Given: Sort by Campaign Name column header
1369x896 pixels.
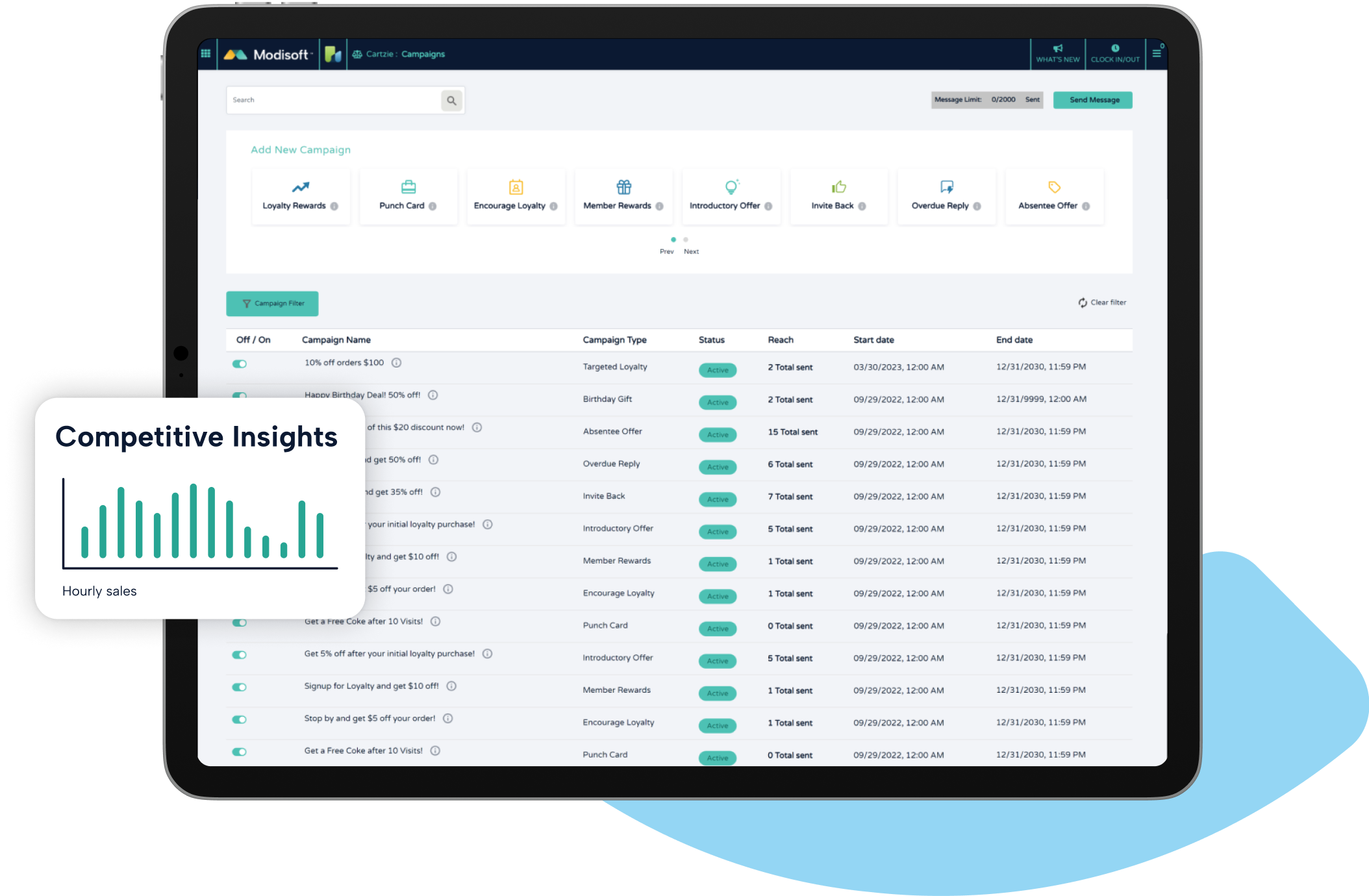Looking at the screenshot, I should tap(336, 340).
